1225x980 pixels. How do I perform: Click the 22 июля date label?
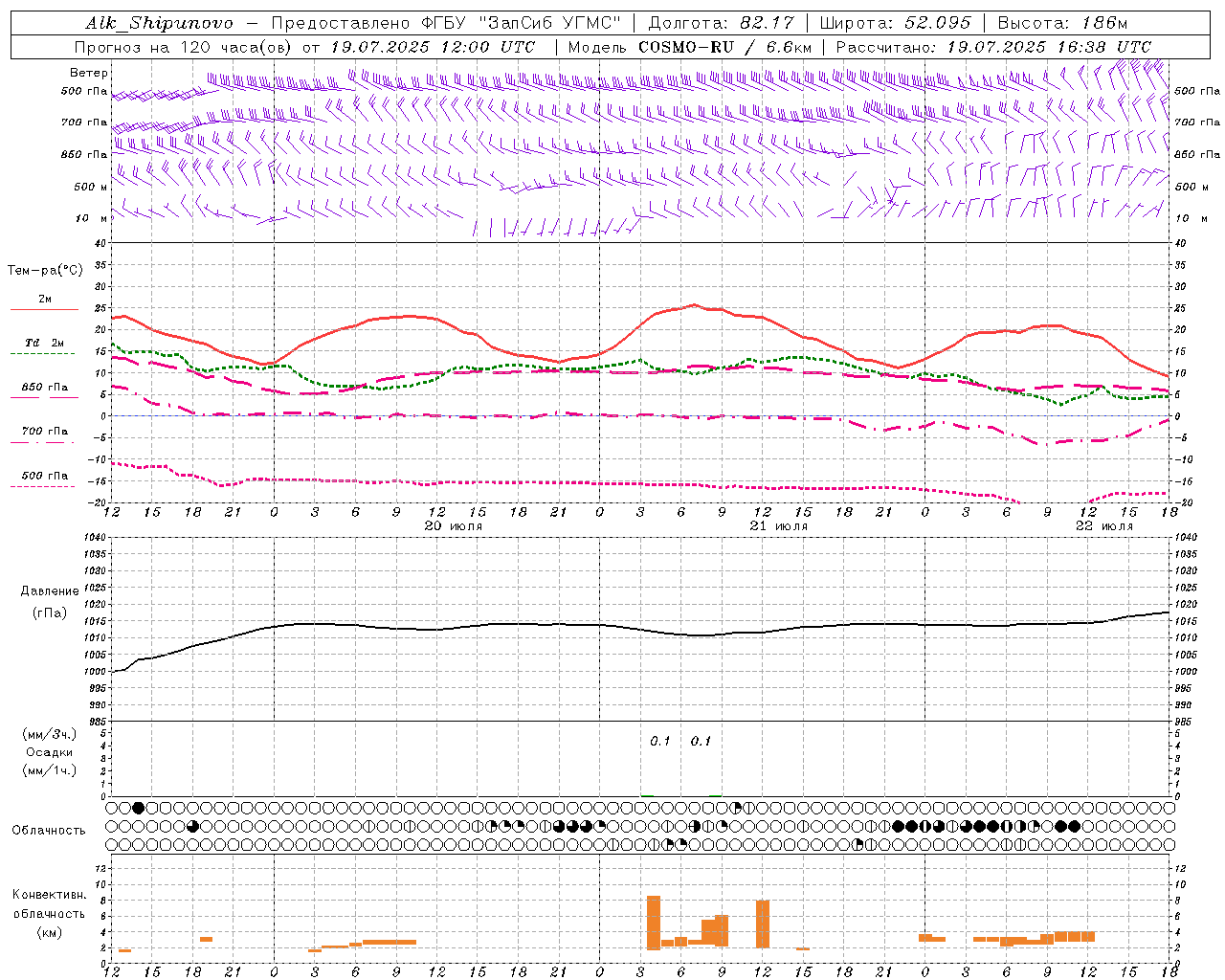pos(1104,526)
